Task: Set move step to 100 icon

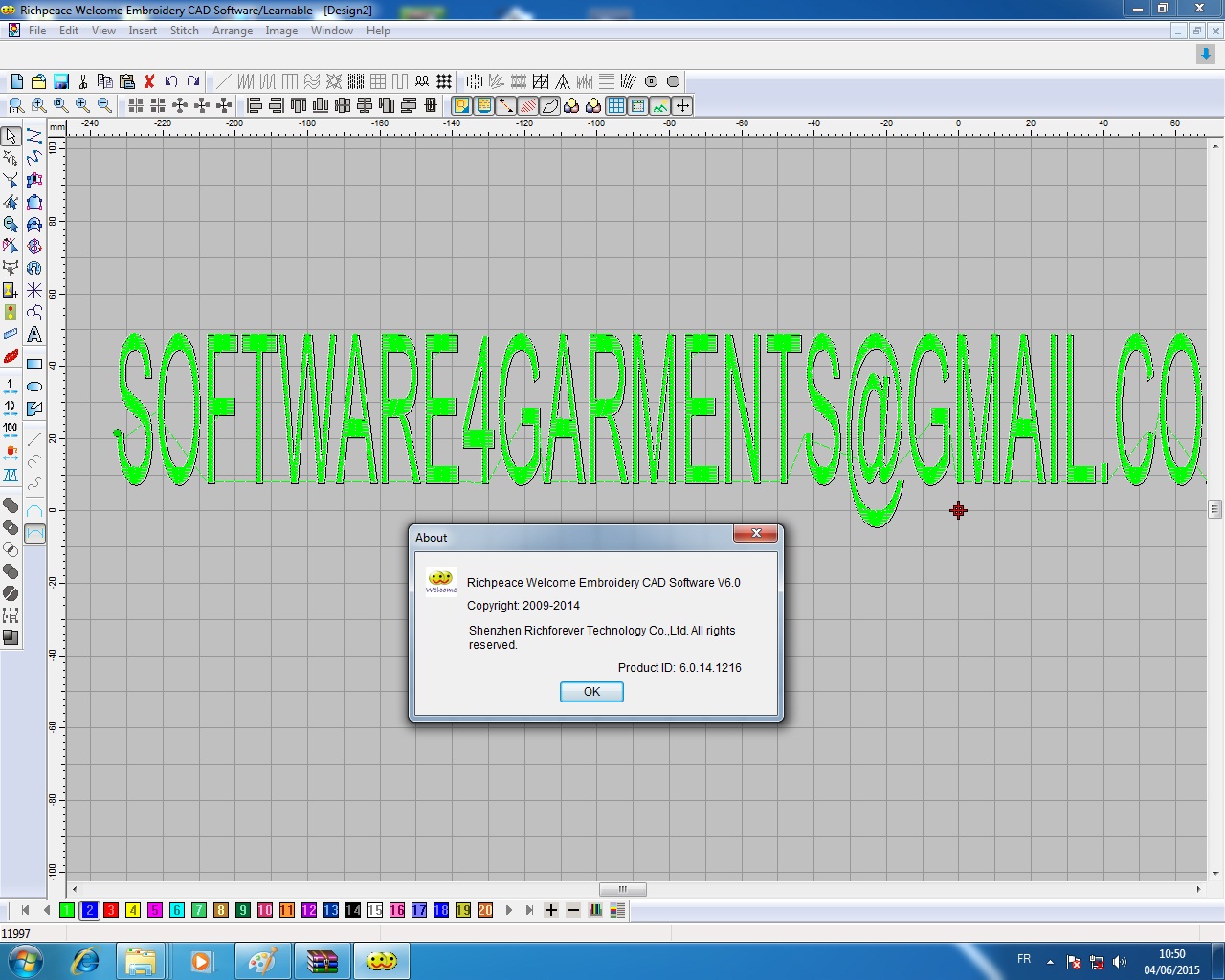Action: click(x=11, y=431)
